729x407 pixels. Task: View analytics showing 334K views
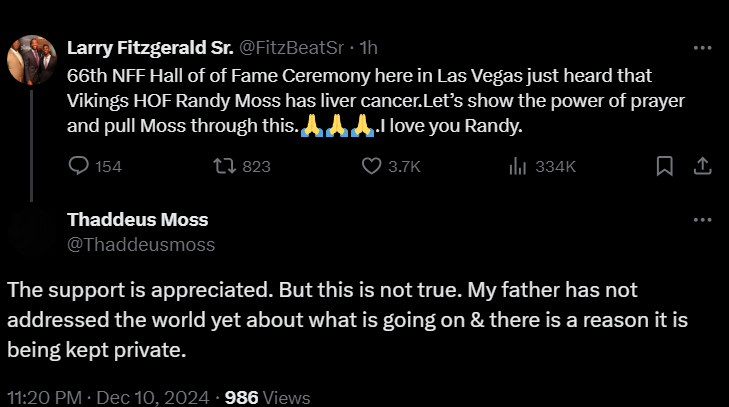coord(518,167)
